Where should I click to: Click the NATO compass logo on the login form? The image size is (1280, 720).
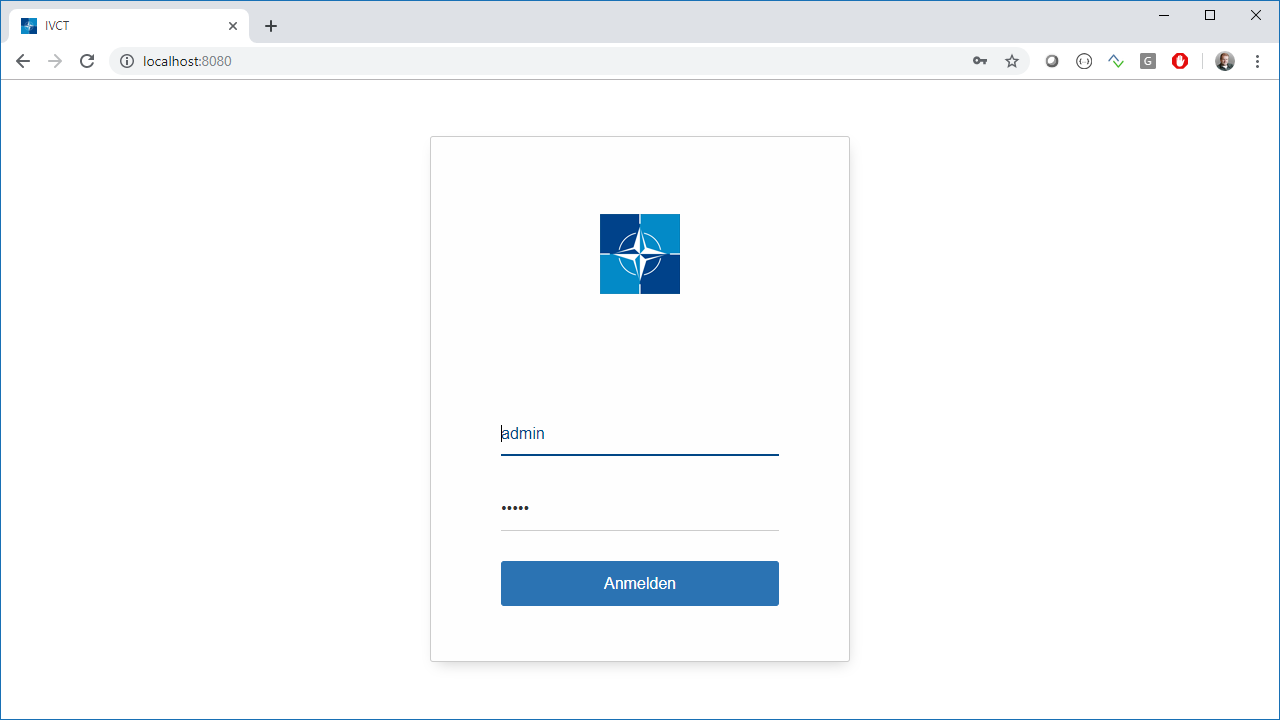point(639,253)
